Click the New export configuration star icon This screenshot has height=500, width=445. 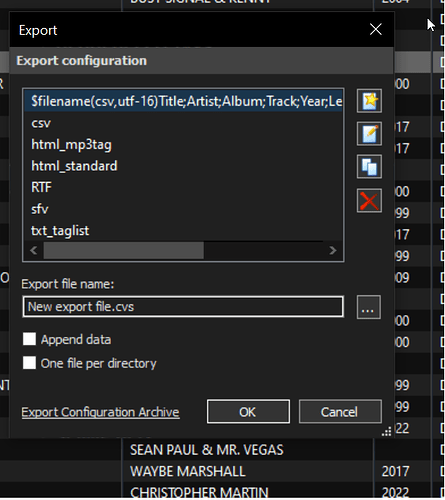[369, 101]
